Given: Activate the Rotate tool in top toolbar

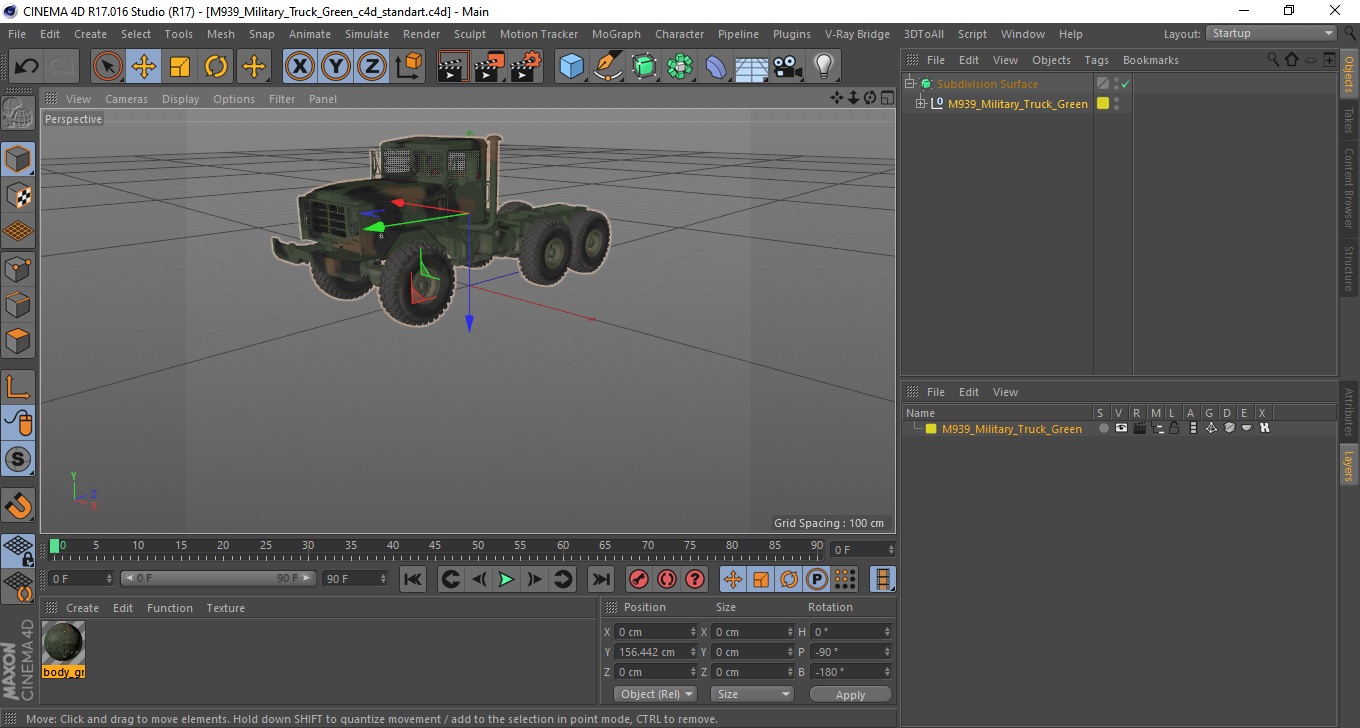Looking at the screenshot, I should (216, 67).
